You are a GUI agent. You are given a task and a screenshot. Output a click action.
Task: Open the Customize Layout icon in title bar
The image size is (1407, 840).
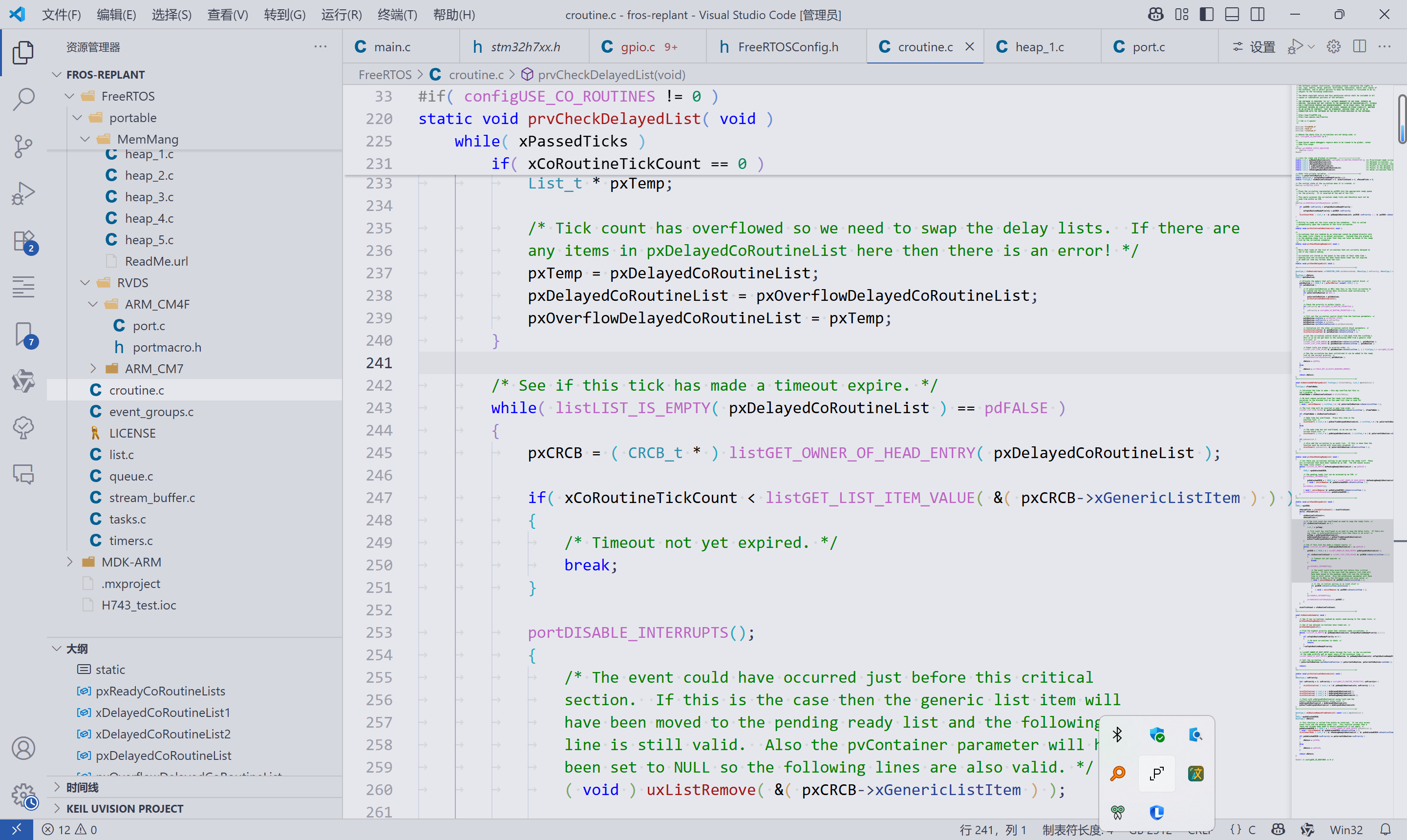click(1182, 14)
